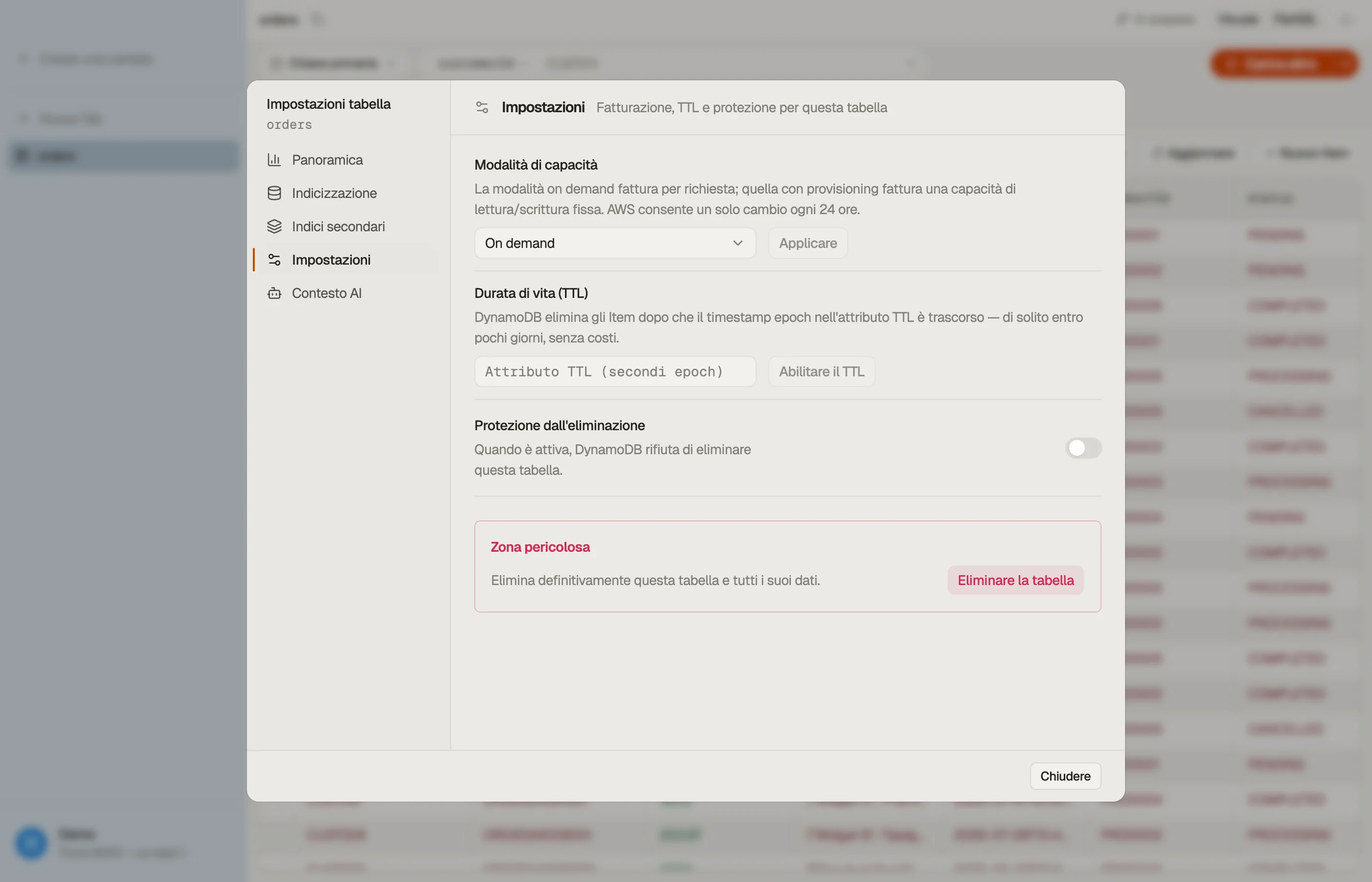The height and width of the screenshot is (882, 1372).
Task: Open the Panoramica bar chart icon
Action: click(x=274, y=160)
